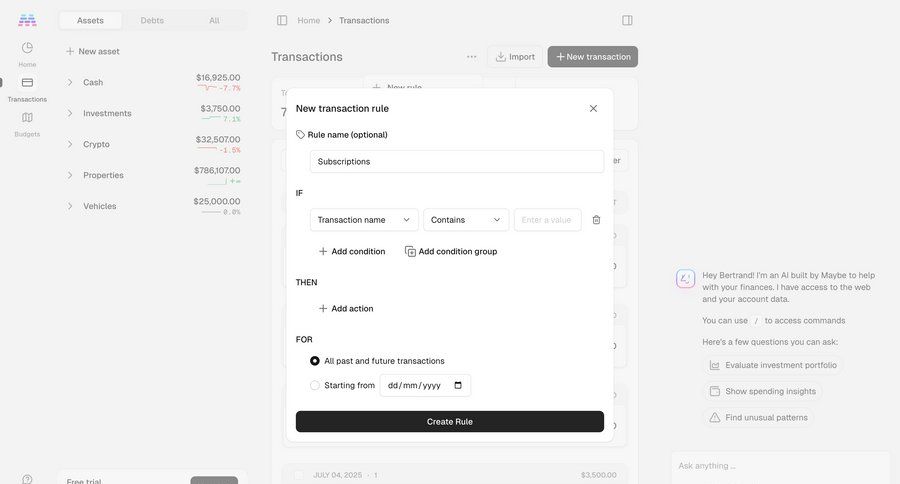900x484 pixels.
Task: Switch to the All tab
Action: tap(214, 20)
